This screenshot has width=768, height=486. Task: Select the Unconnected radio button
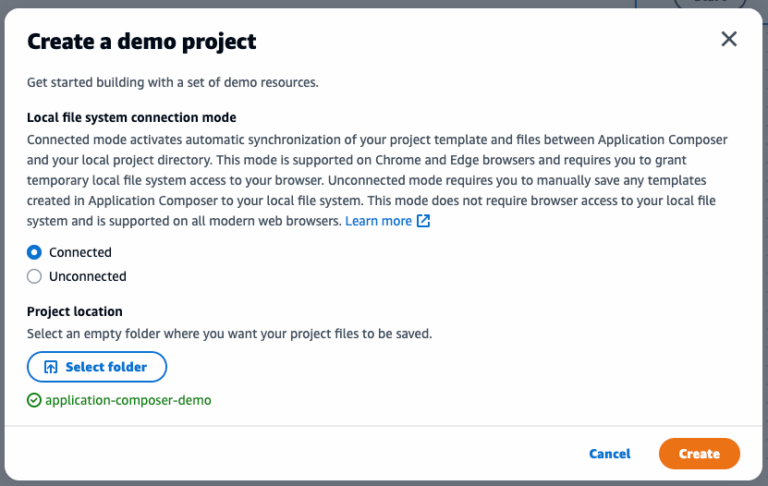[x=34, y=276]
